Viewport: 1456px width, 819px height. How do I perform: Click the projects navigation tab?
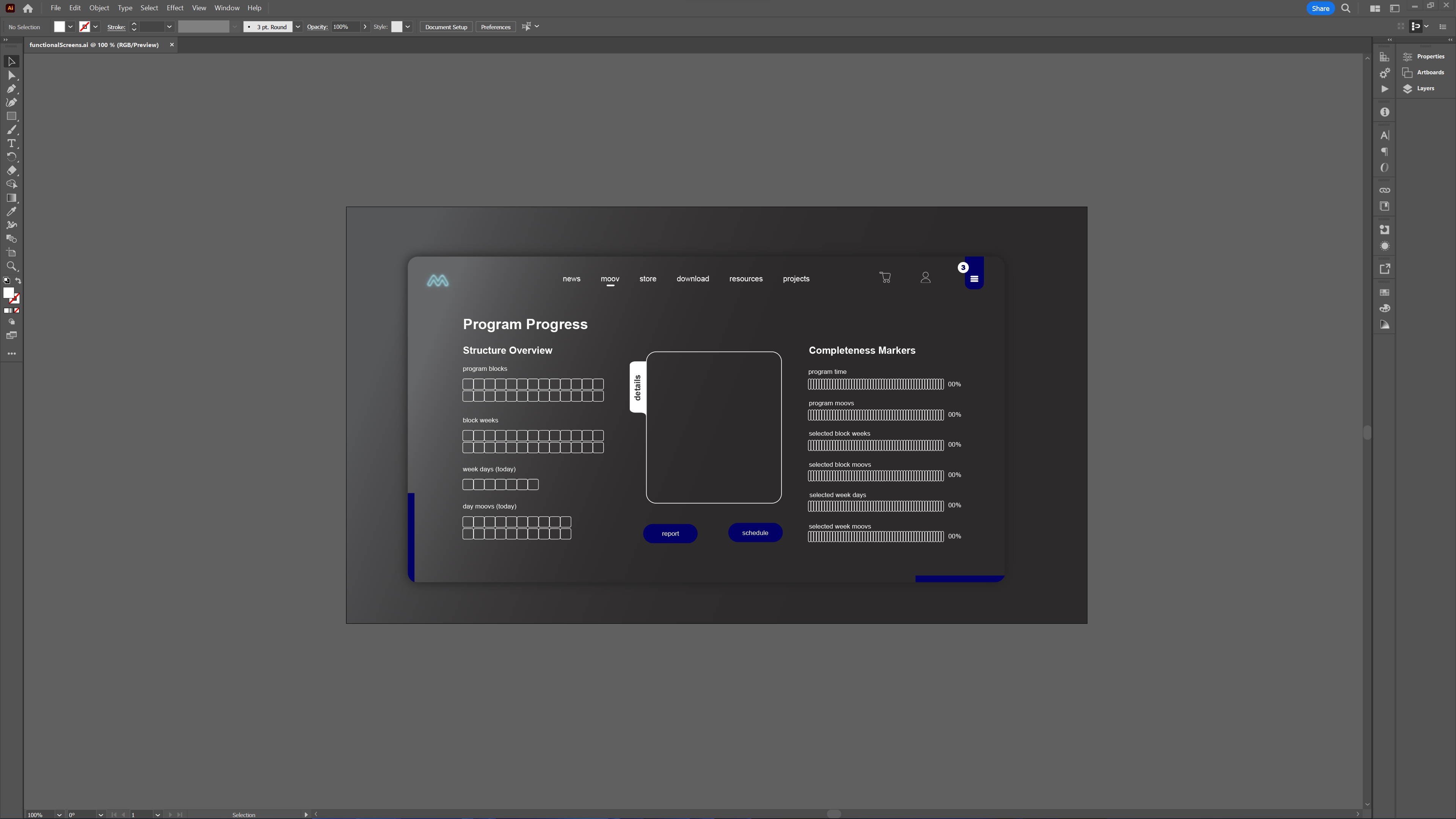(x=796, y=278)
